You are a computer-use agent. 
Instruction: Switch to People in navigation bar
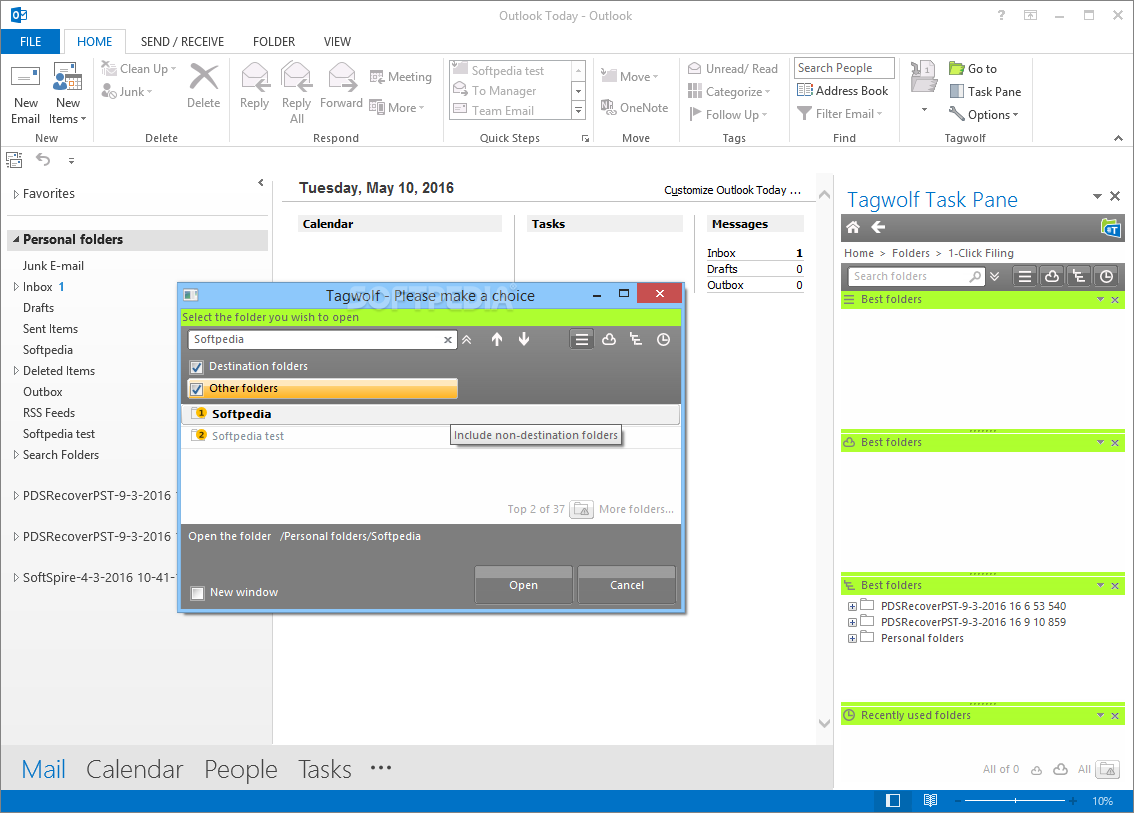pos(241,769)
